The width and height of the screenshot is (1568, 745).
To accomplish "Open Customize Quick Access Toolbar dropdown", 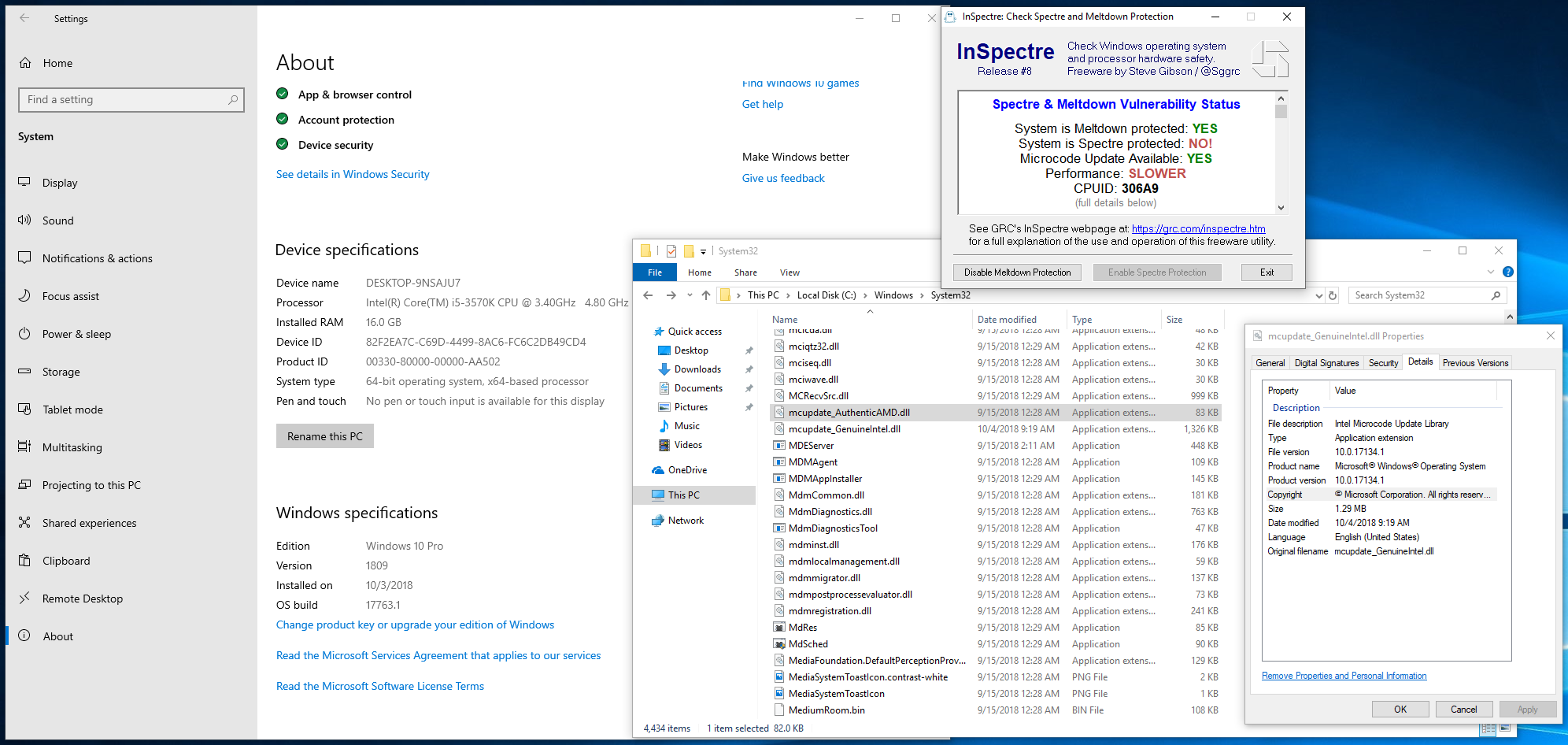I will click(703, 252).
